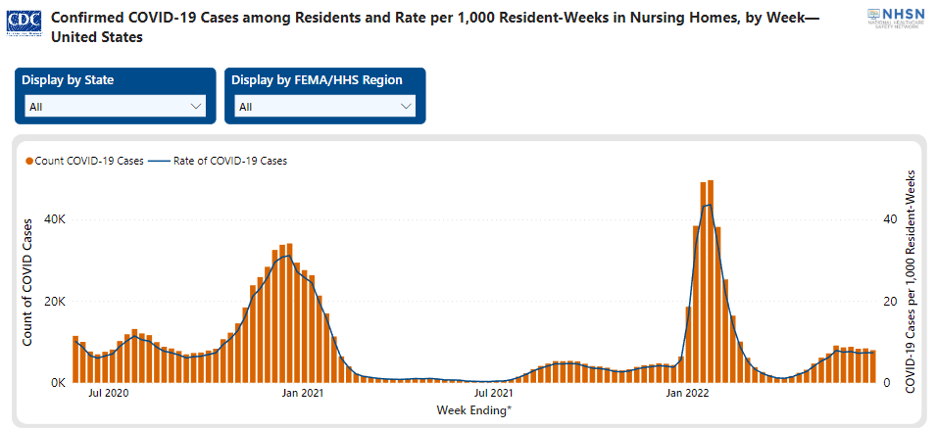Click the orange Count COVID-19 Cases legend dot
936x430 pixels.
pos(30,160)
